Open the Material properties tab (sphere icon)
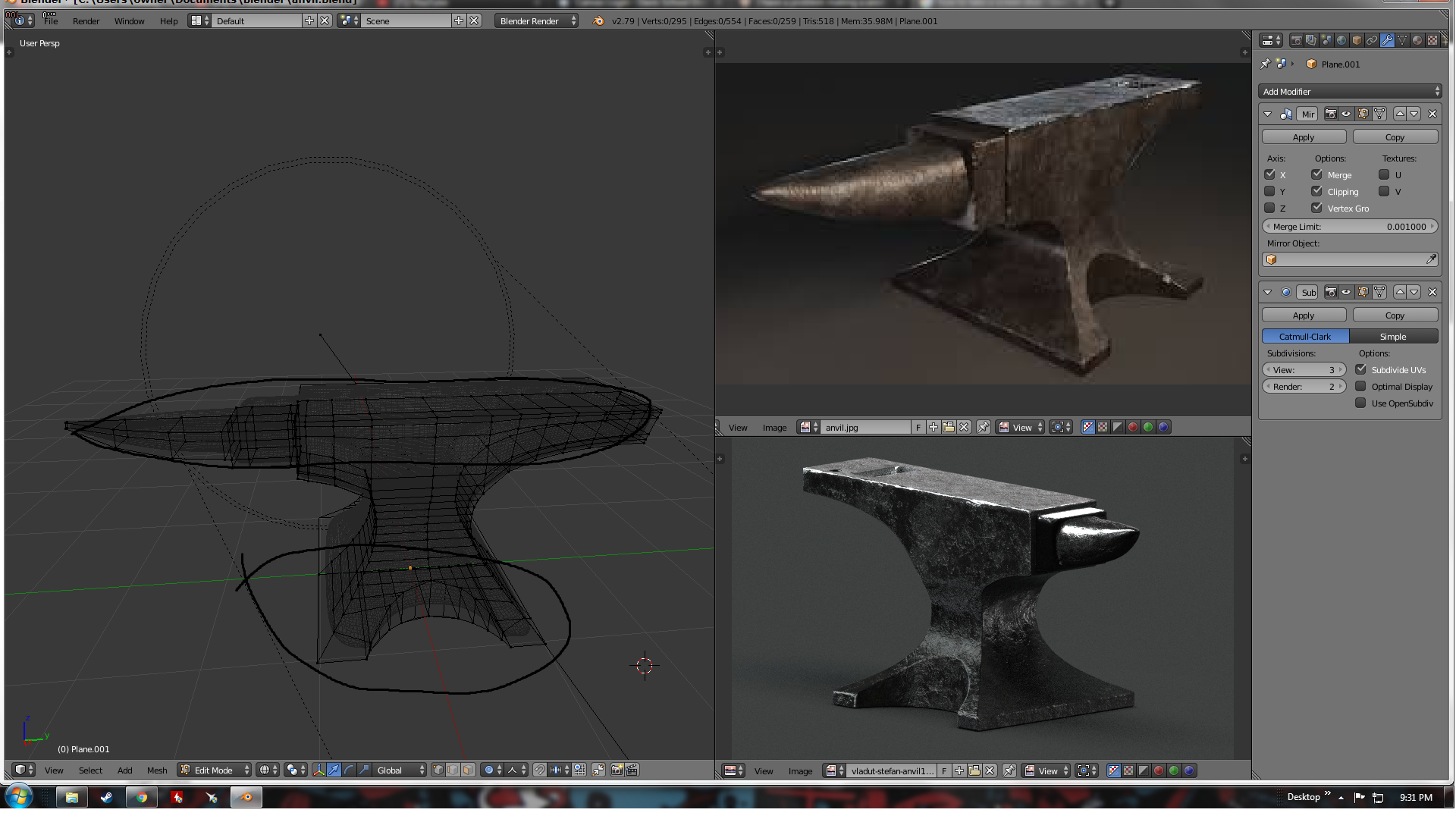 (1417, 40)
